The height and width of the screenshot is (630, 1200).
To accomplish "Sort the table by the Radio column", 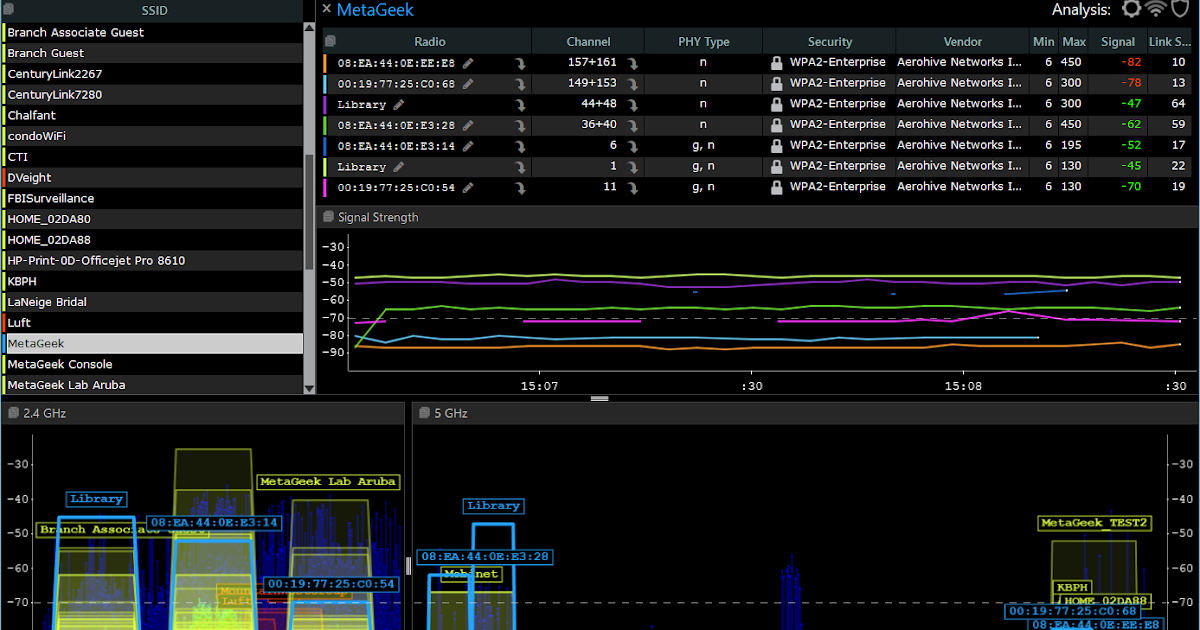I will [x=430, y=42].
